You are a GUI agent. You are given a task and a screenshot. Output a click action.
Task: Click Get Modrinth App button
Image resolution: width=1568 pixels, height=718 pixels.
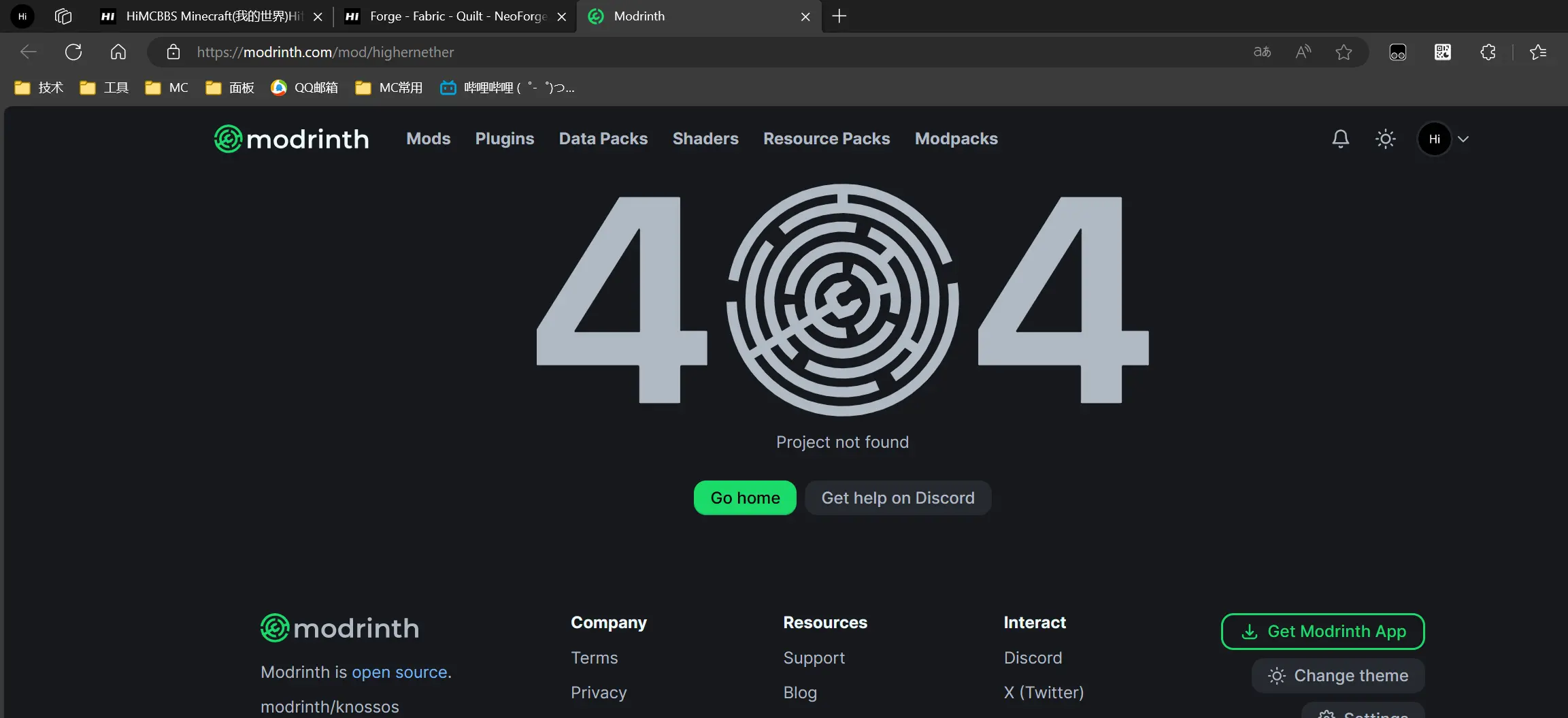[x=1322, y=632]
